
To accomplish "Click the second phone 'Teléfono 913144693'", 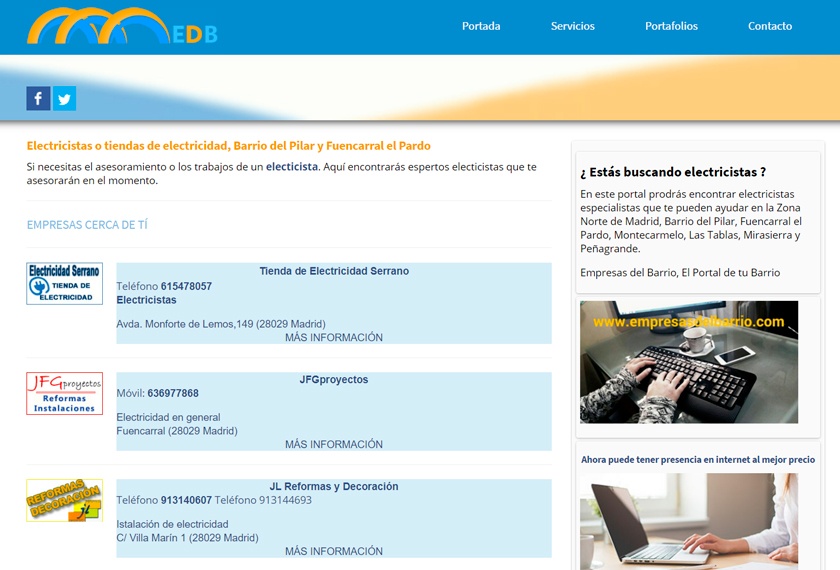I will coord(263,500).
